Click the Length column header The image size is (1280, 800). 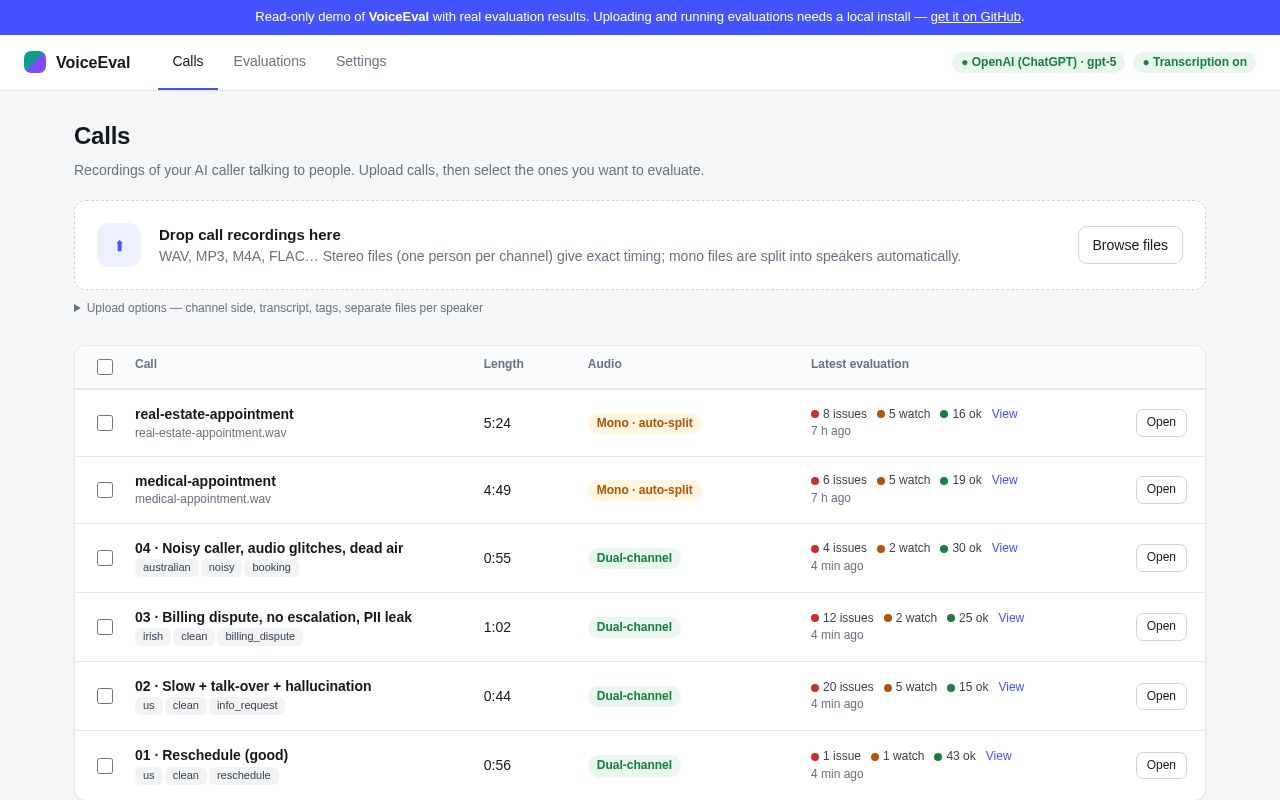(x=504, y=364)
